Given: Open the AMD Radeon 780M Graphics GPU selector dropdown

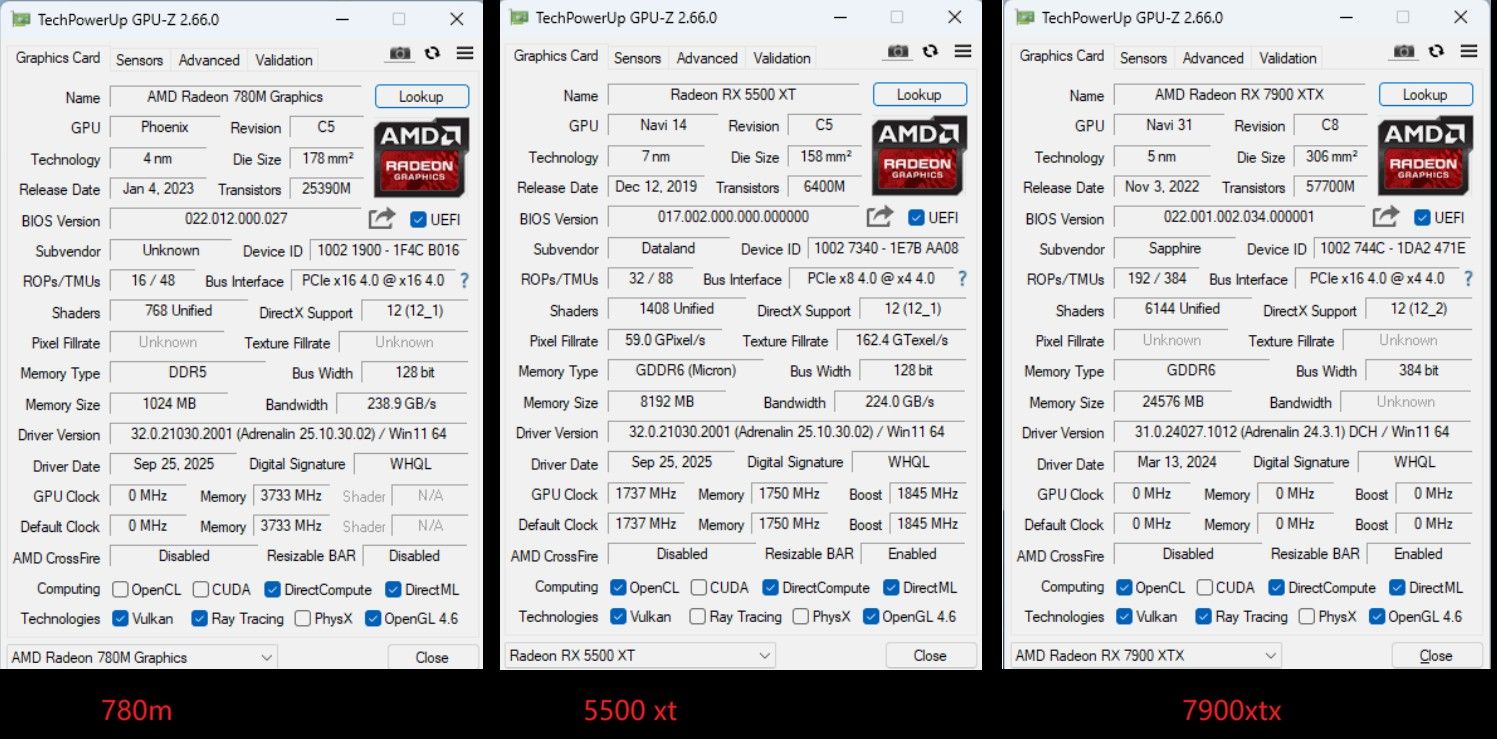Looking at the screenshot, I should coord(142,657).
